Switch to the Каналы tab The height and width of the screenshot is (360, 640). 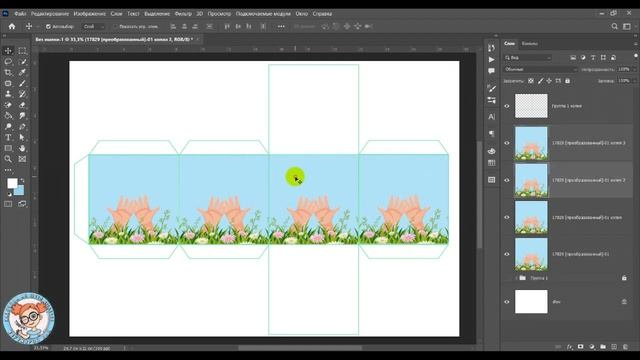[530, 43]
